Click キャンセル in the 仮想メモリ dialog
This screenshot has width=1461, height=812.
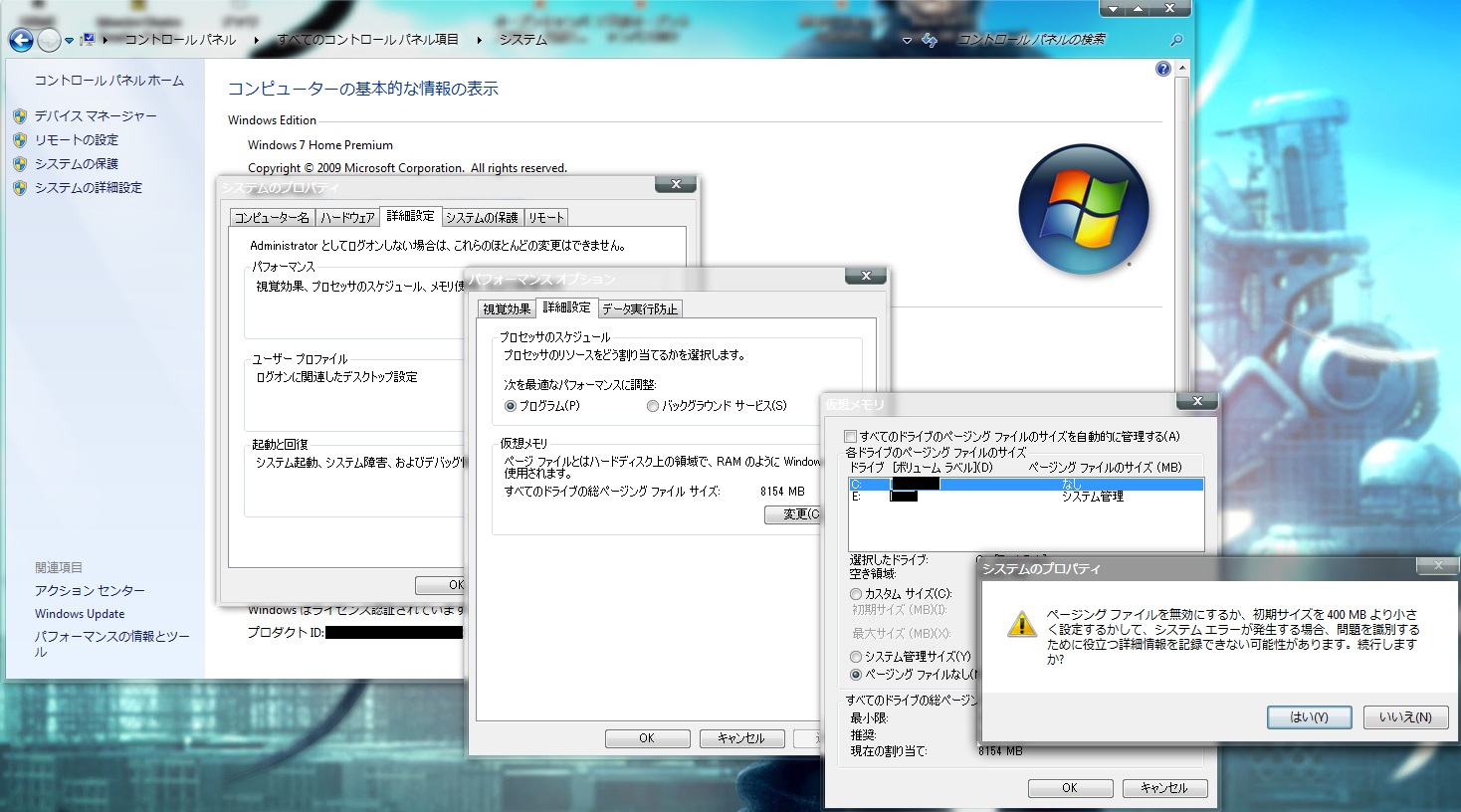tap(1164, 788)
